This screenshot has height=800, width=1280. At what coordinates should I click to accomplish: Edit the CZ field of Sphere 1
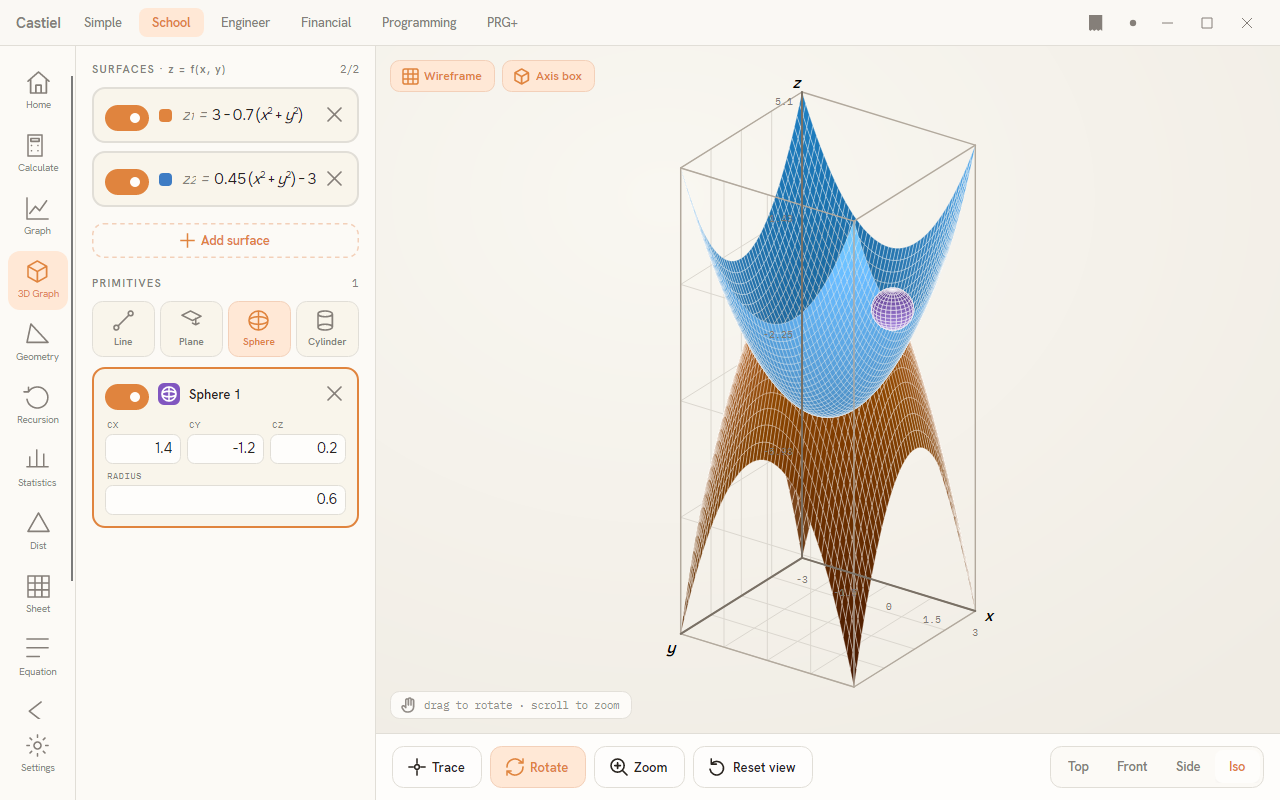click(x=308, y=448)
